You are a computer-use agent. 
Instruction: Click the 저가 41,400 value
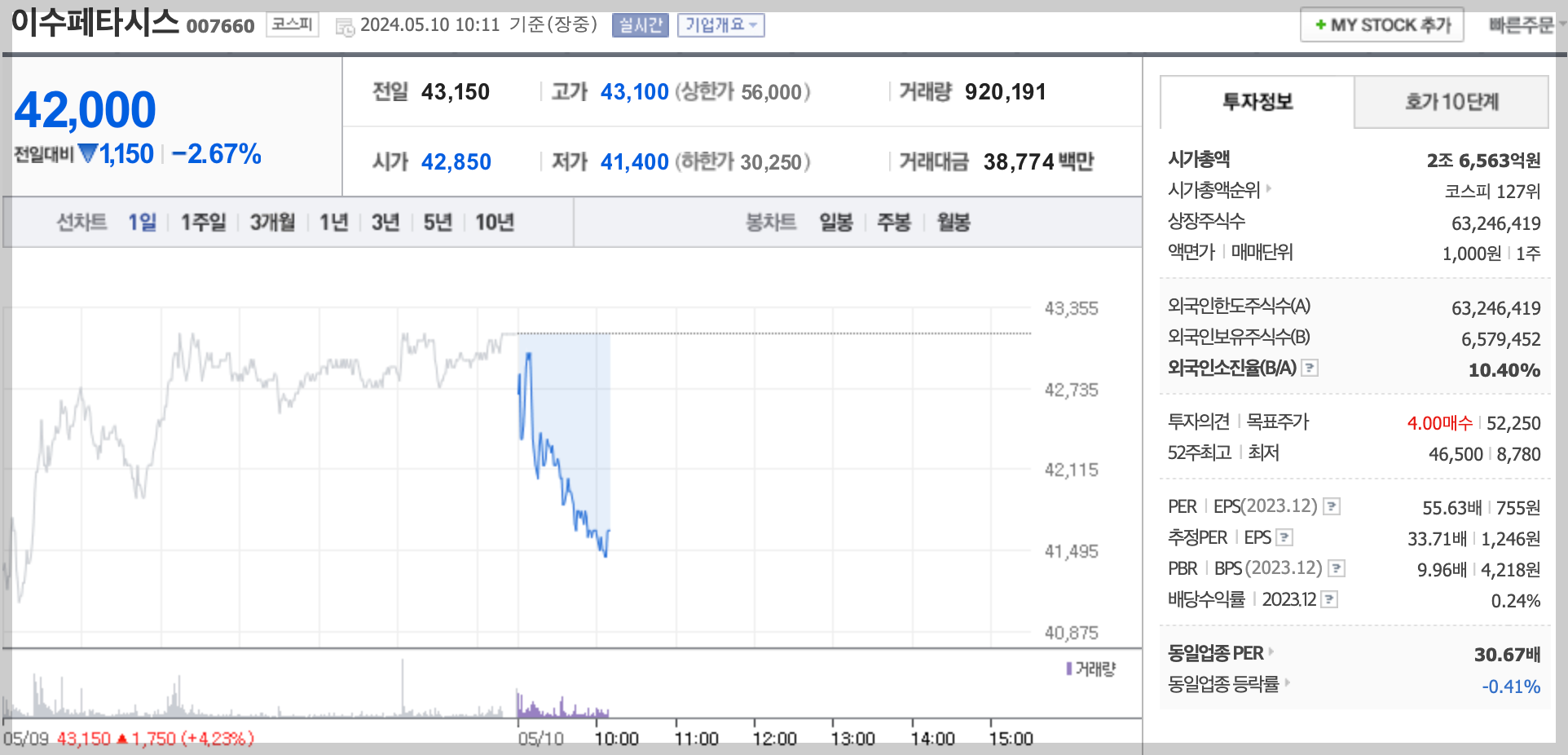(634, 161)
